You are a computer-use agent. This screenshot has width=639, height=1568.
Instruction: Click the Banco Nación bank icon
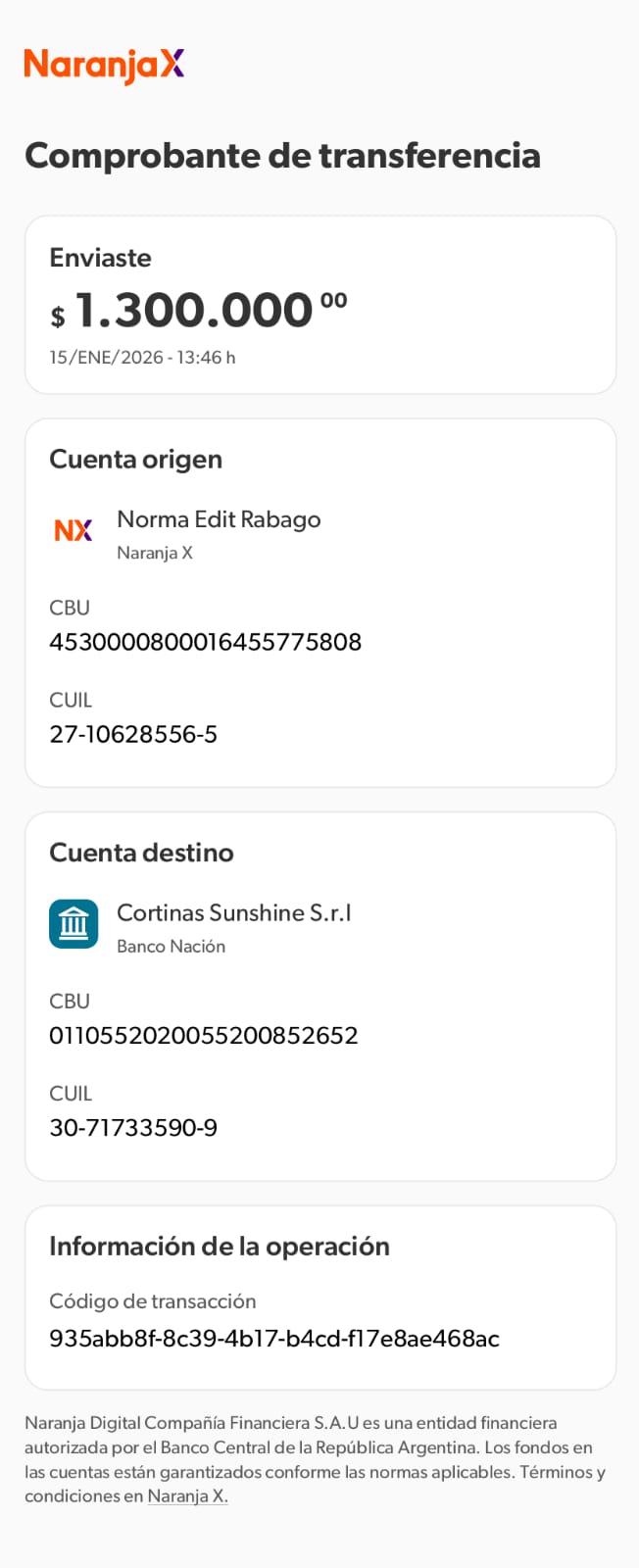(x=74, y=924)
